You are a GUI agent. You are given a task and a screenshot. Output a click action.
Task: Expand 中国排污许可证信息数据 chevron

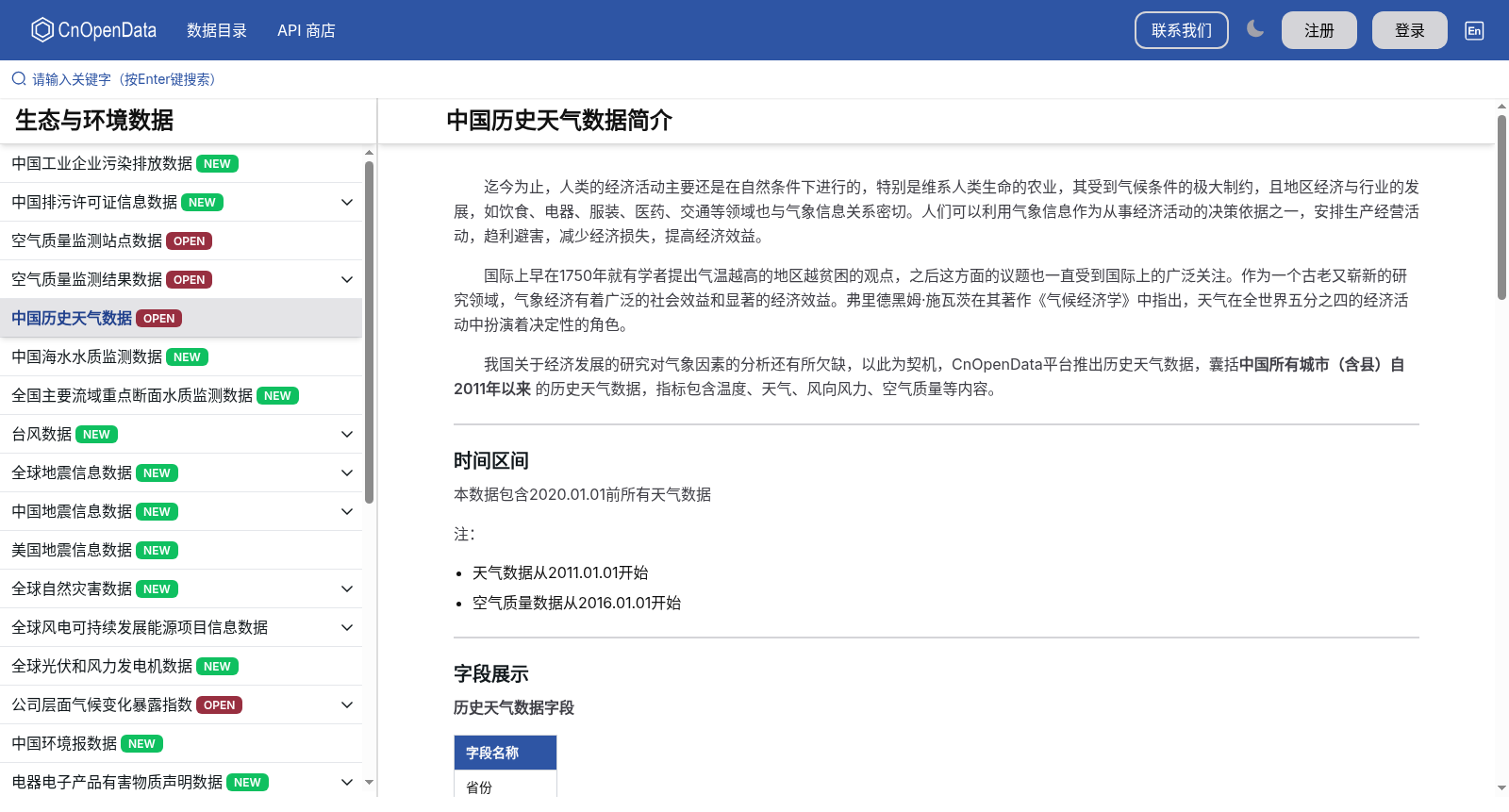(347, 202)
